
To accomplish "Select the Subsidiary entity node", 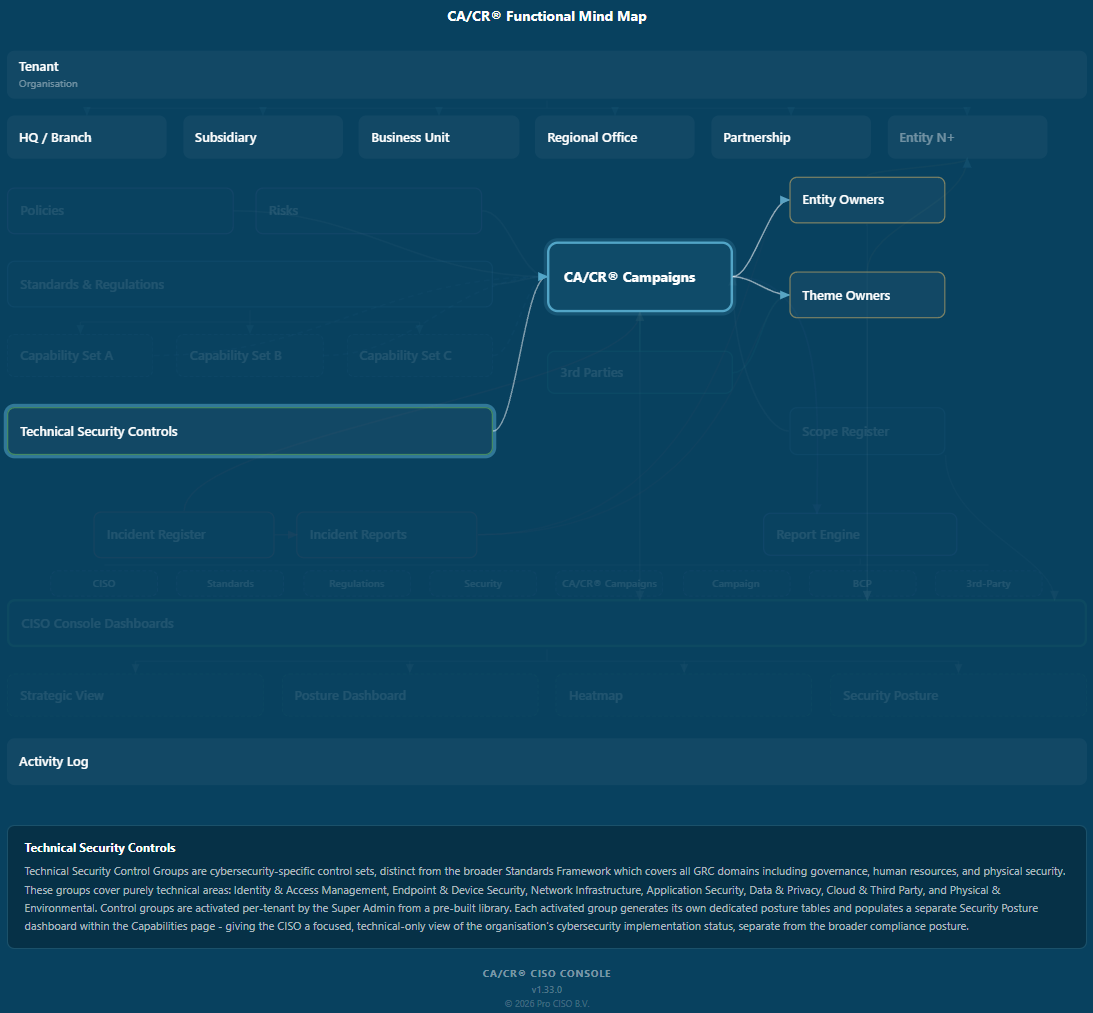I will point(263,137).
